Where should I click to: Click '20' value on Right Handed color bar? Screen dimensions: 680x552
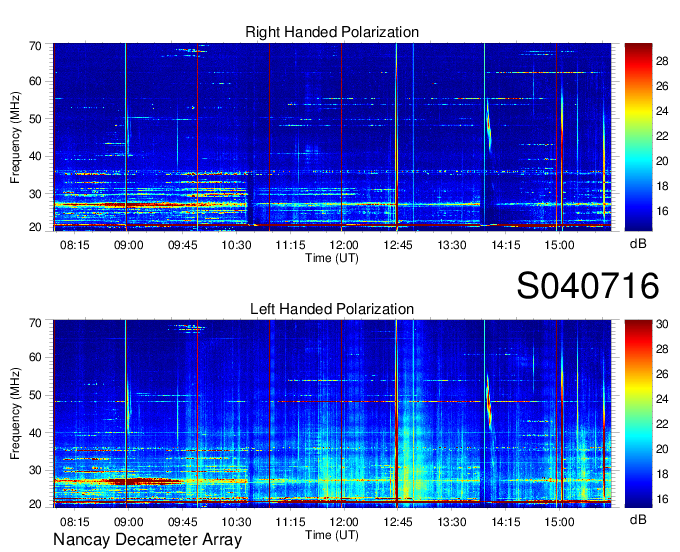pyautogui.click(x=662, y=161)
